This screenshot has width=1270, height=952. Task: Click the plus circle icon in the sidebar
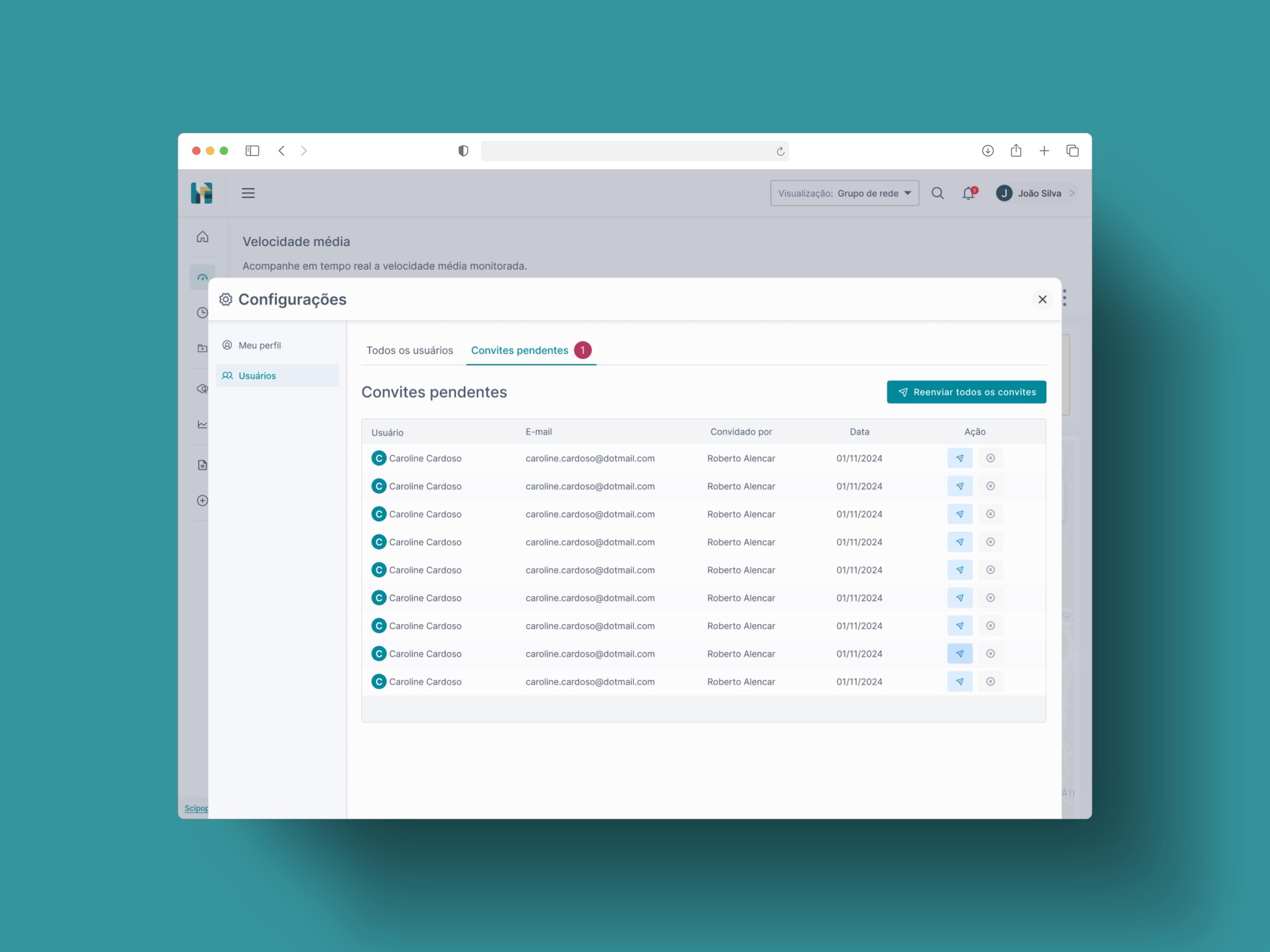pyautogui.click(x=202, y=501)
